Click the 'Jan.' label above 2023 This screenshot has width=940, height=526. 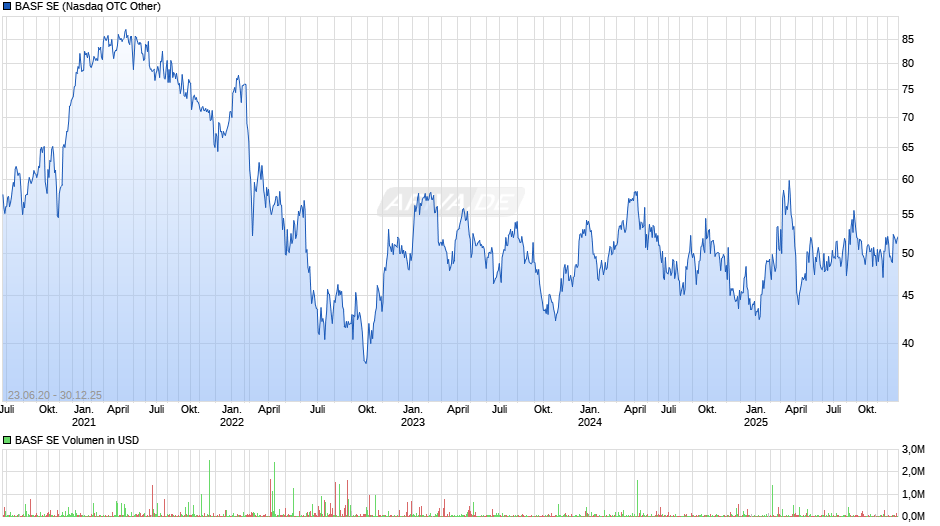pos(412,410)
